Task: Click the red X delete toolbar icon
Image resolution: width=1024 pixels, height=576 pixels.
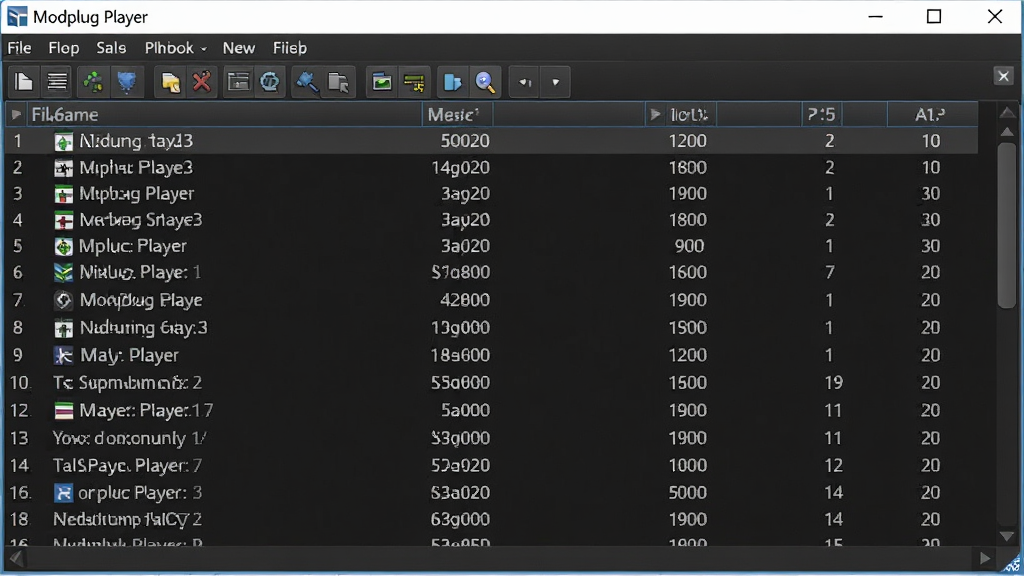Action: tap(202, 82)
